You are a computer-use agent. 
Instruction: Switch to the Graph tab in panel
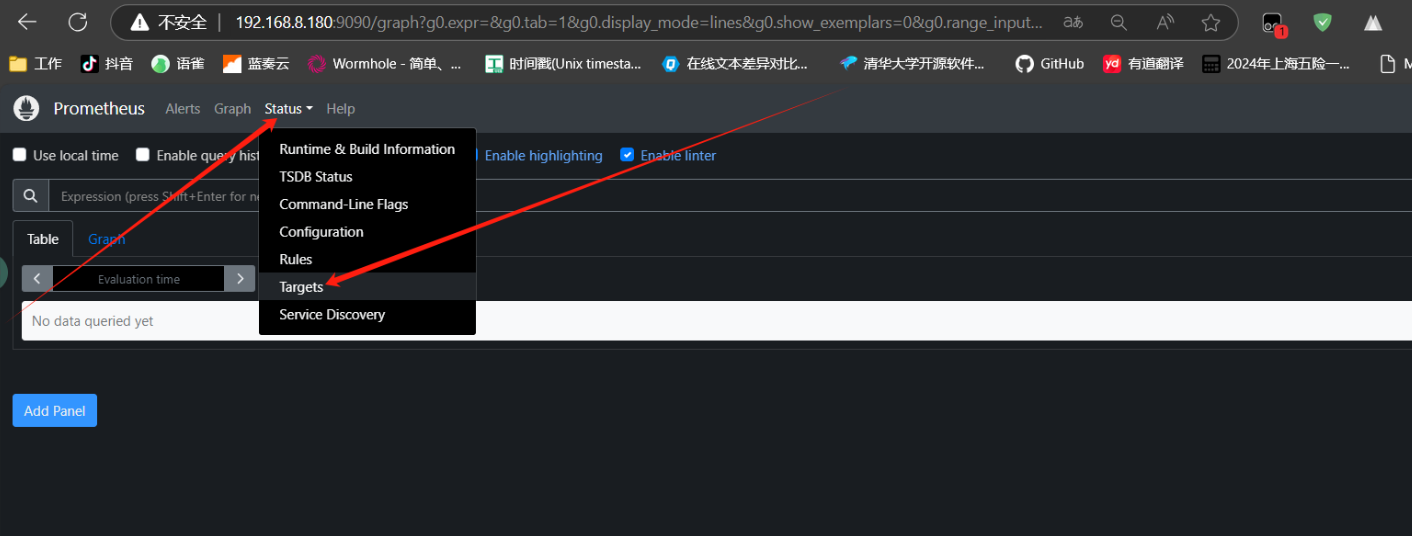(x=106, y=239)
